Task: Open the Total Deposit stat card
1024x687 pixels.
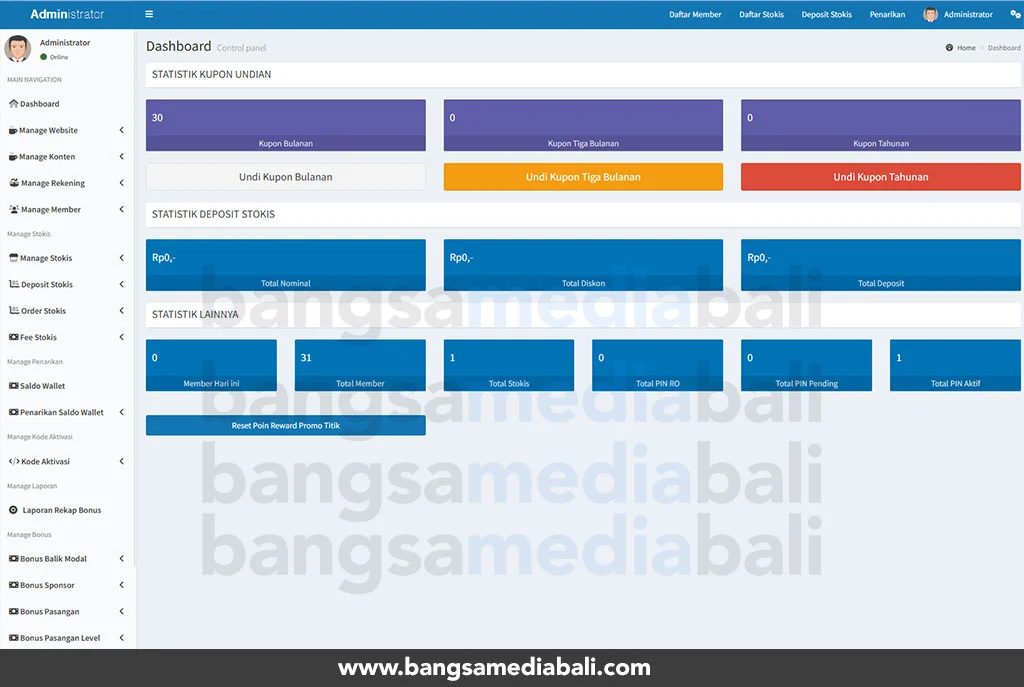Action: pyautogui.click(x=880, y=265)
